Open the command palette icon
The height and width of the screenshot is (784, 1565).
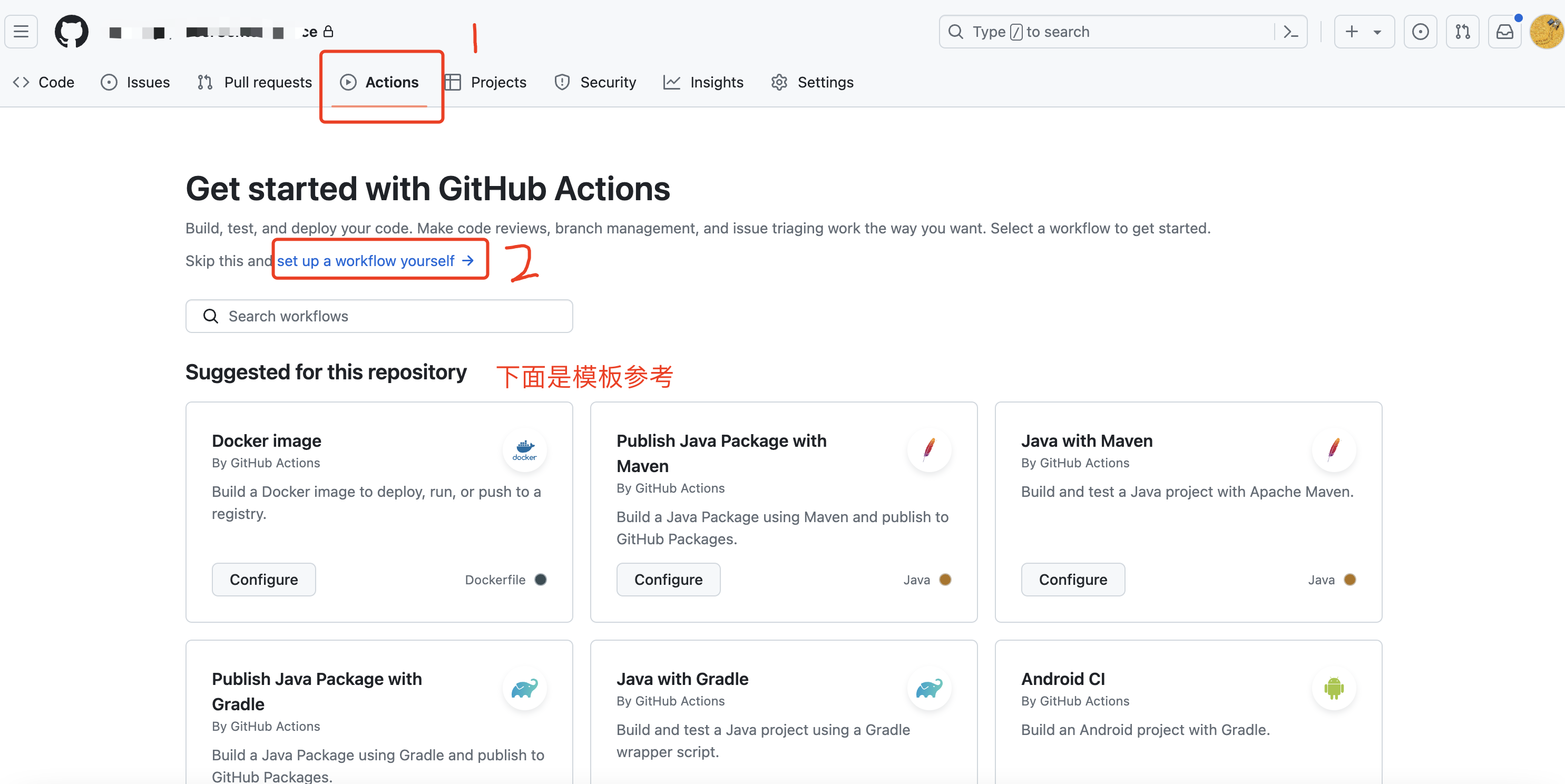pyautogui.click(x=1290, y=32)
